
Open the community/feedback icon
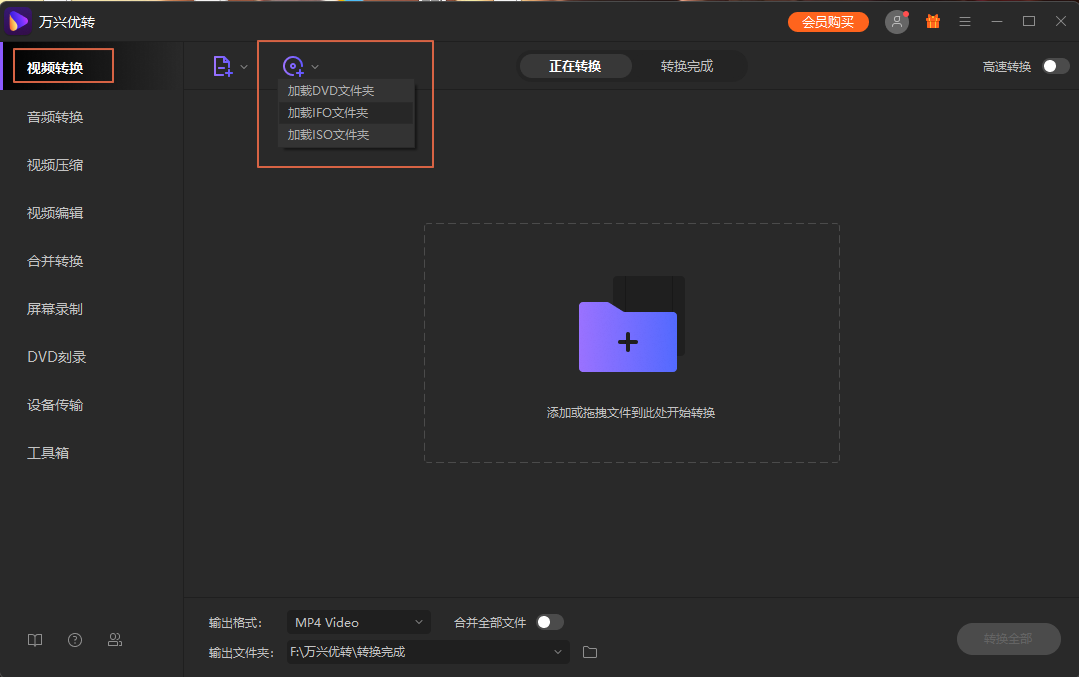point(114,639)
